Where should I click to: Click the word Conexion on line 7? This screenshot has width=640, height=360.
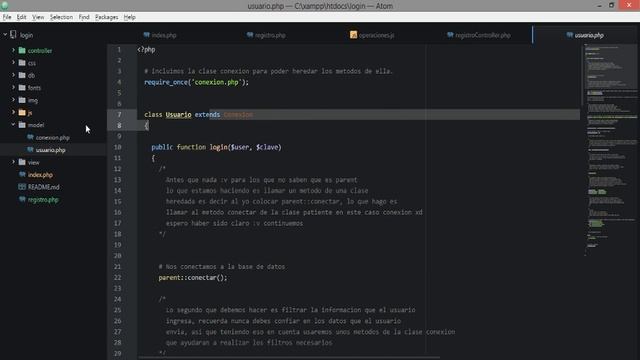[238, 115]
